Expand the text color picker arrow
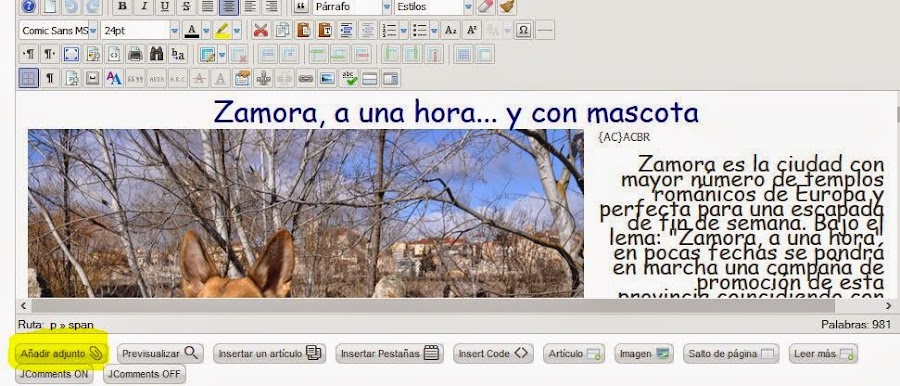900x386 pixels. pos(206,30)
